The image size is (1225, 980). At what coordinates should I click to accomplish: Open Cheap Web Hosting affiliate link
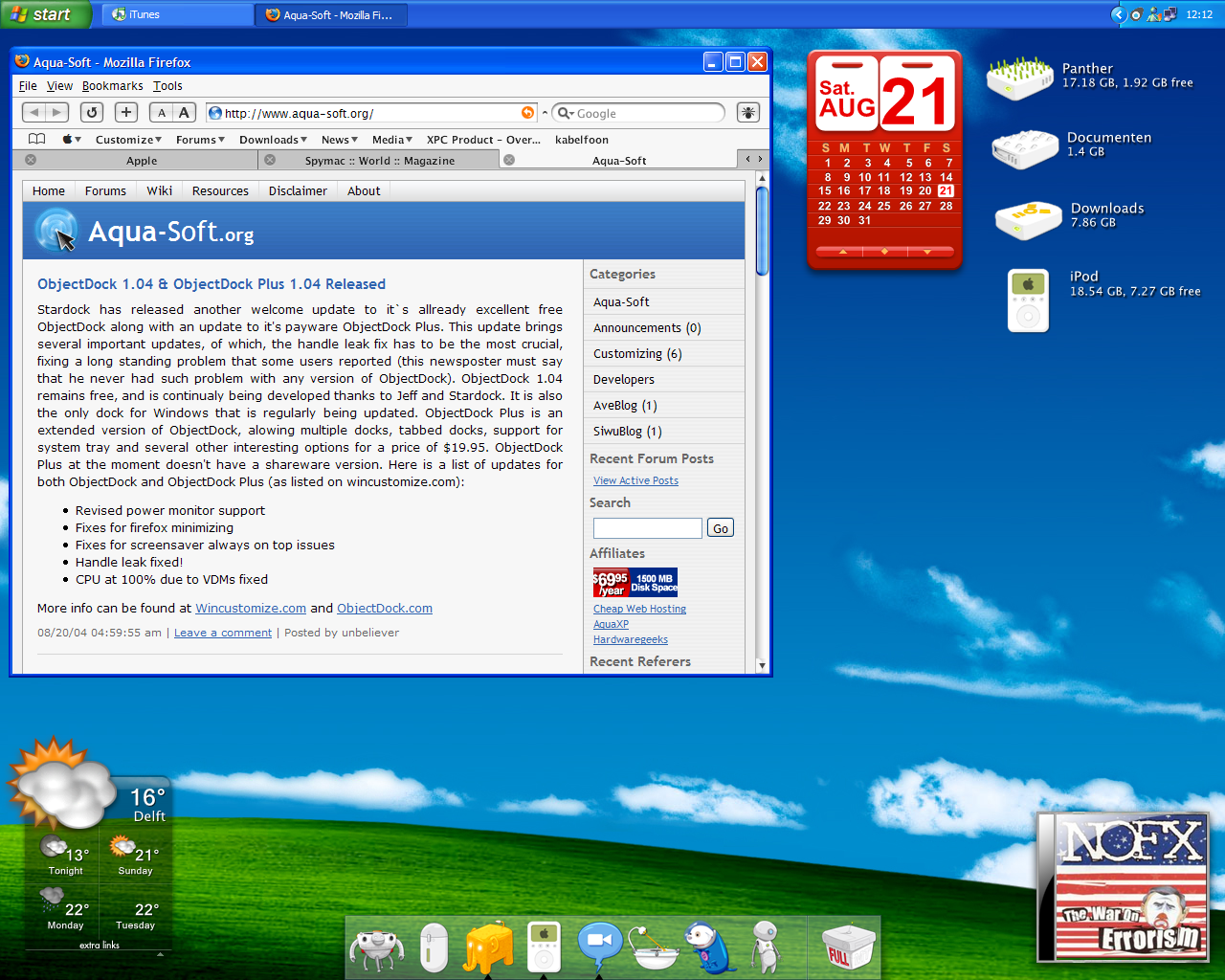(639, 609)
